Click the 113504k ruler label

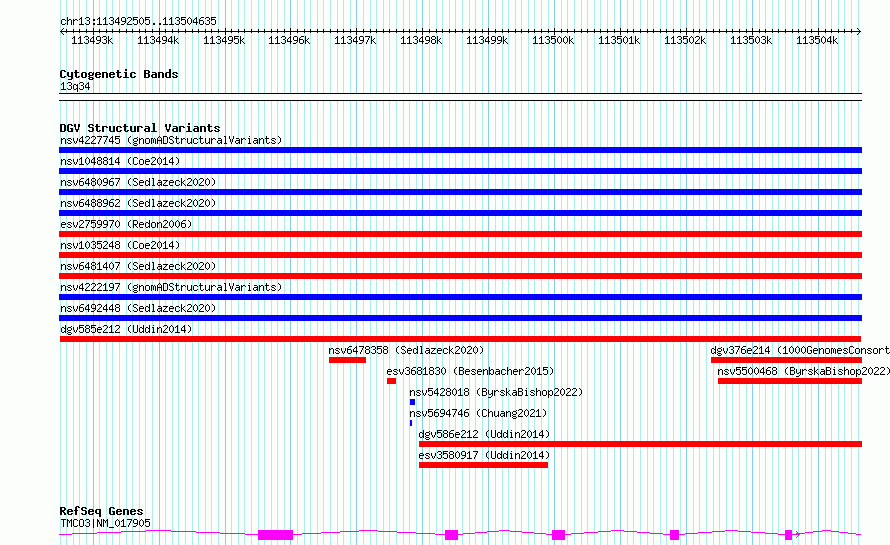click(x=817, y=40)
